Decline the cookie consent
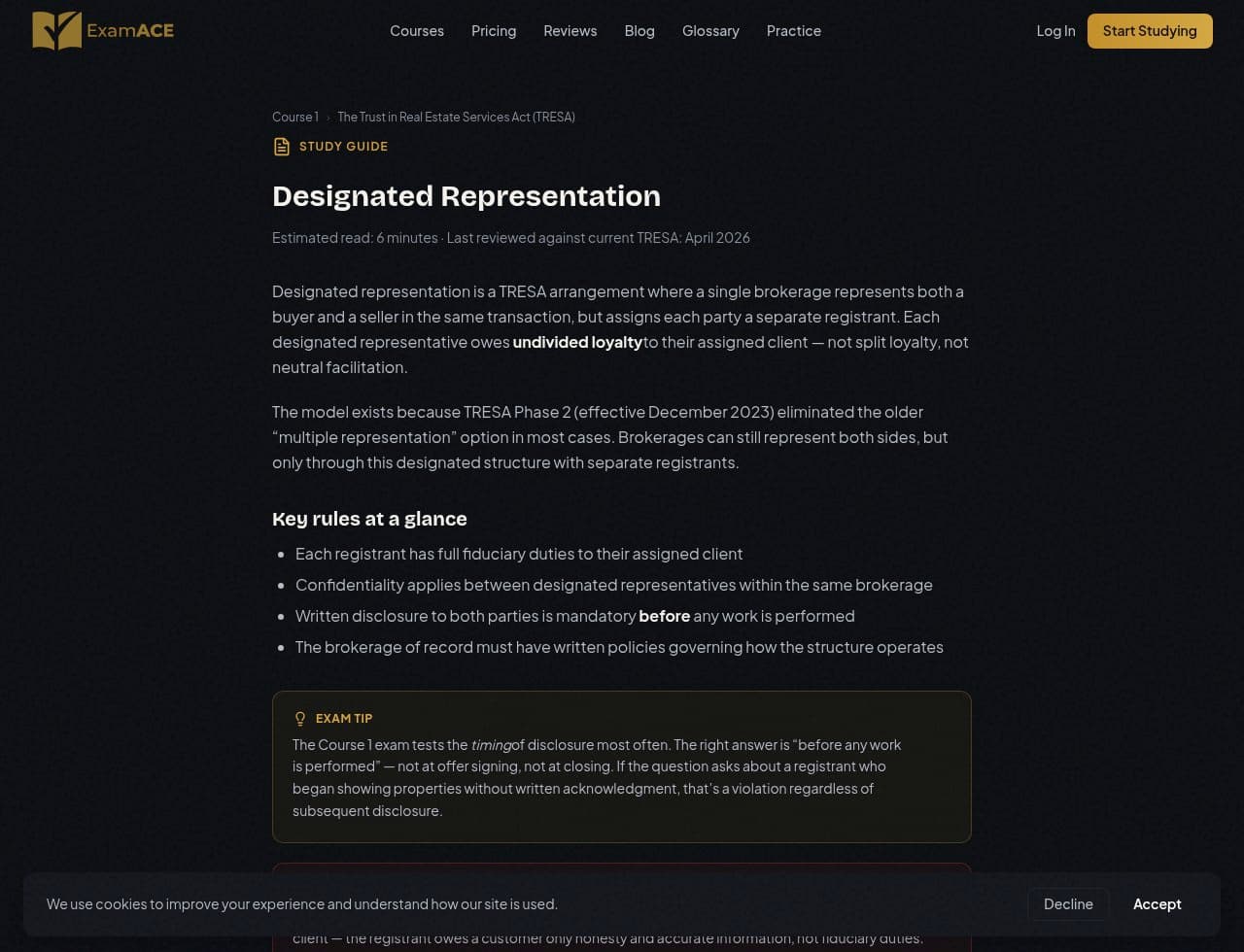This screenshot has height=952, width=1244. coord(1068,904)
